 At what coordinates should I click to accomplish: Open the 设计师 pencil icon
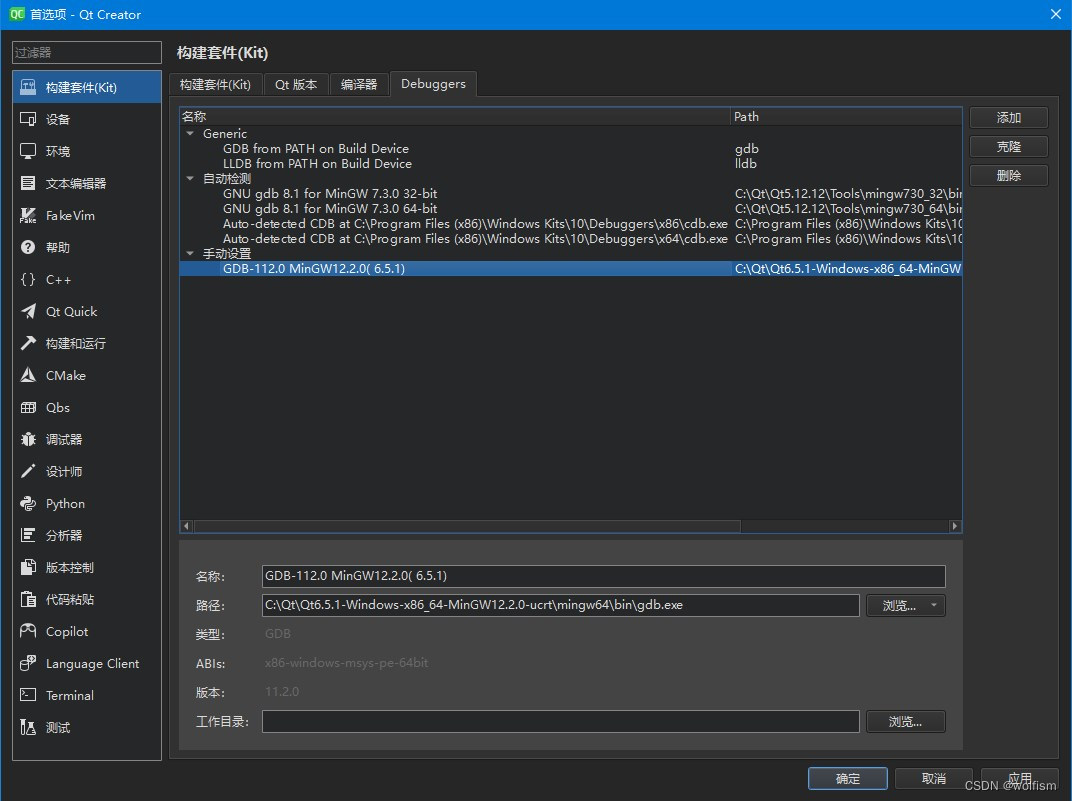click(28, 472)
